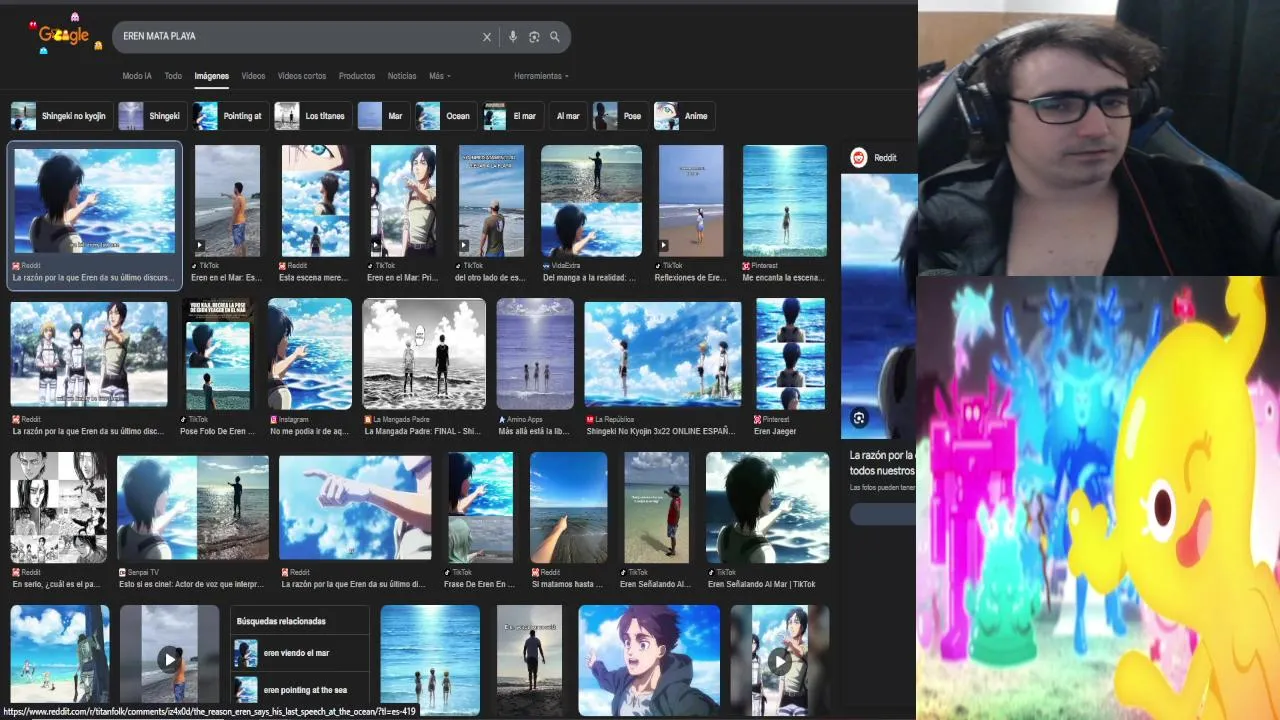Click the 'otro lado de es...' TikTok caption
1280x720 pixels.
(490, 277)
